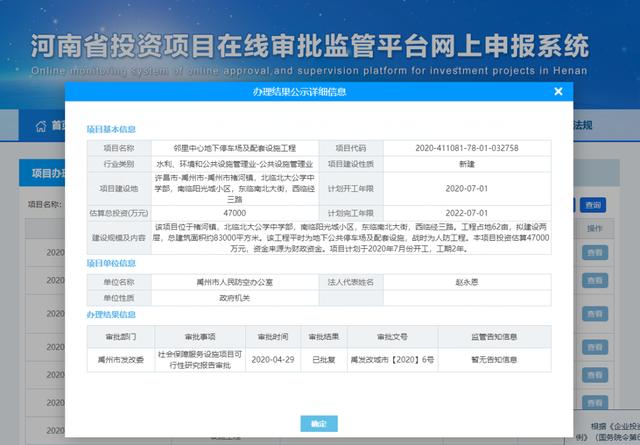The width and height of the screenshot is (640, 445).
Task: Select 暂无告知信息 supervision notice cell
Action: (494, 360)
